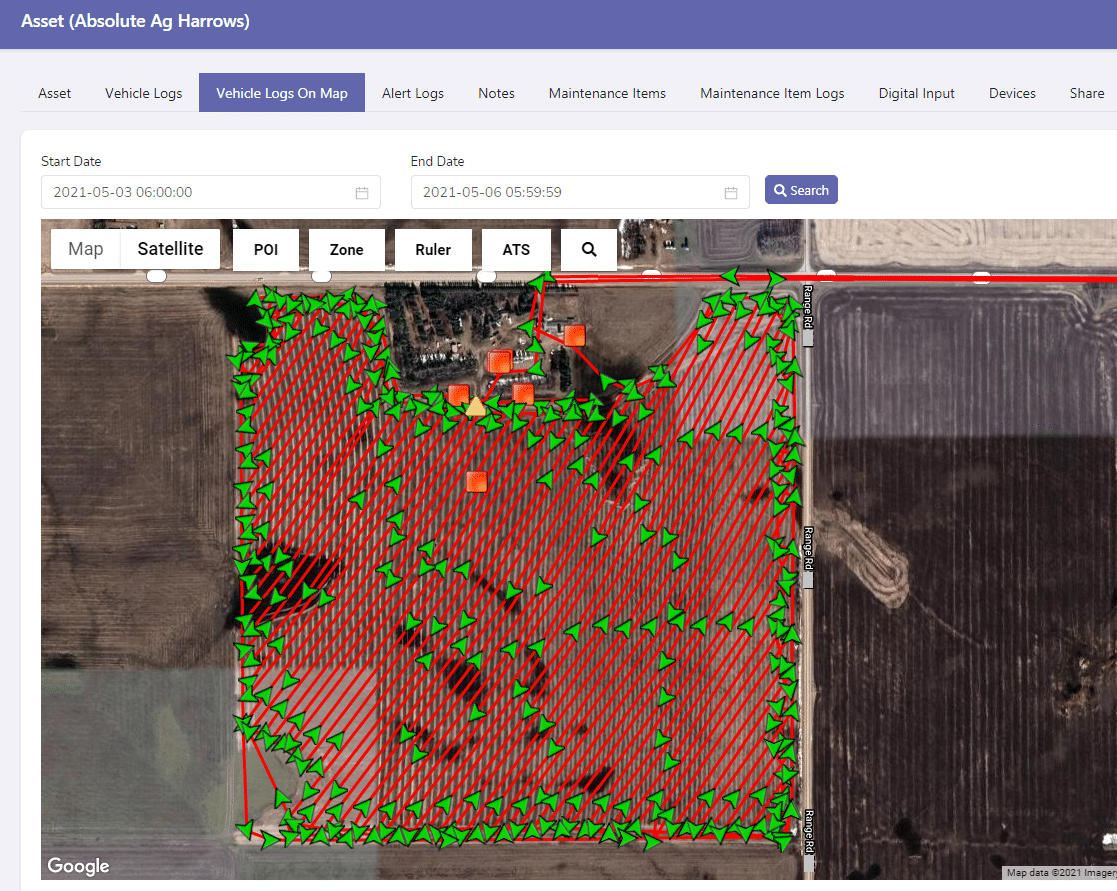Switch to the Alert Logs tab
This screenshot has width=1117, height=891.
click(x=413, y=92)
